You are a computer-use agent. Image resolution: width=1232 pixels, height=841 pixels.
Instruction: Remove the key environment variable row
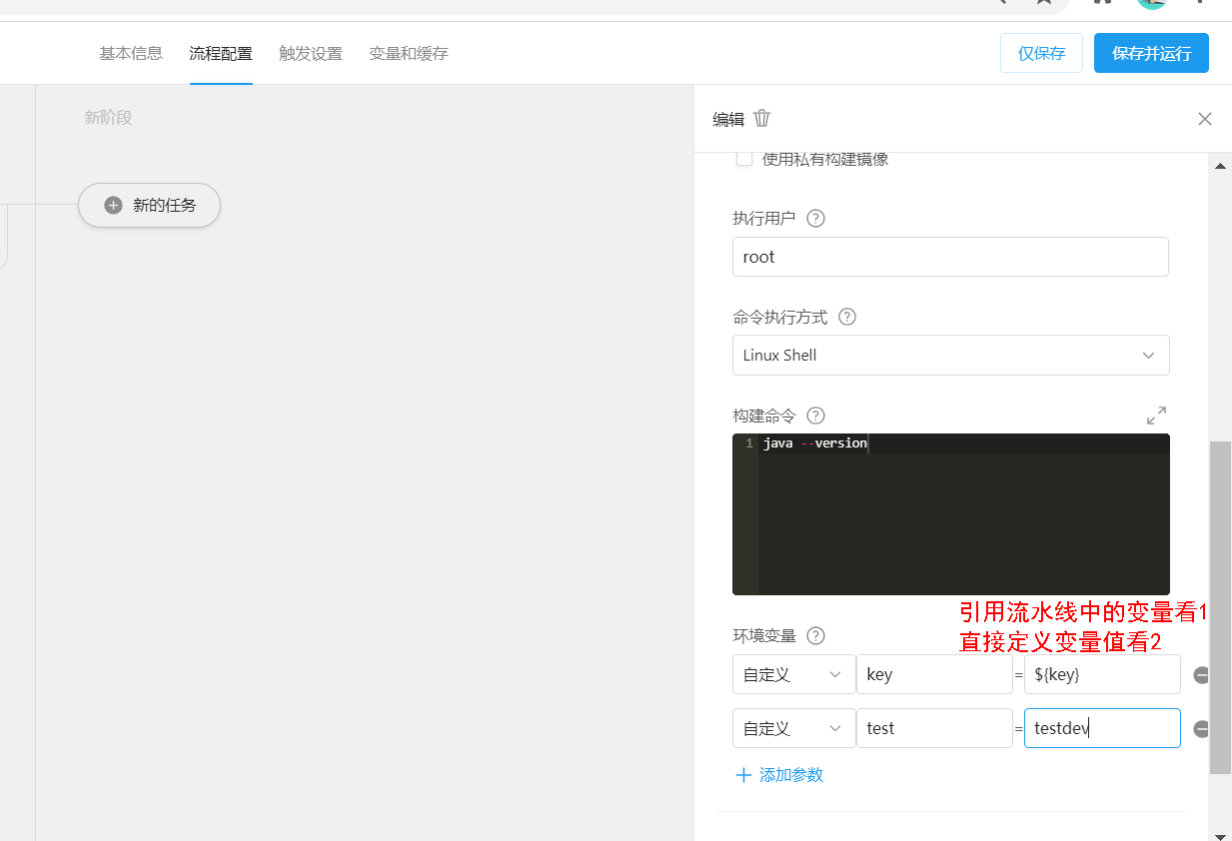[x=1202, y=675]
